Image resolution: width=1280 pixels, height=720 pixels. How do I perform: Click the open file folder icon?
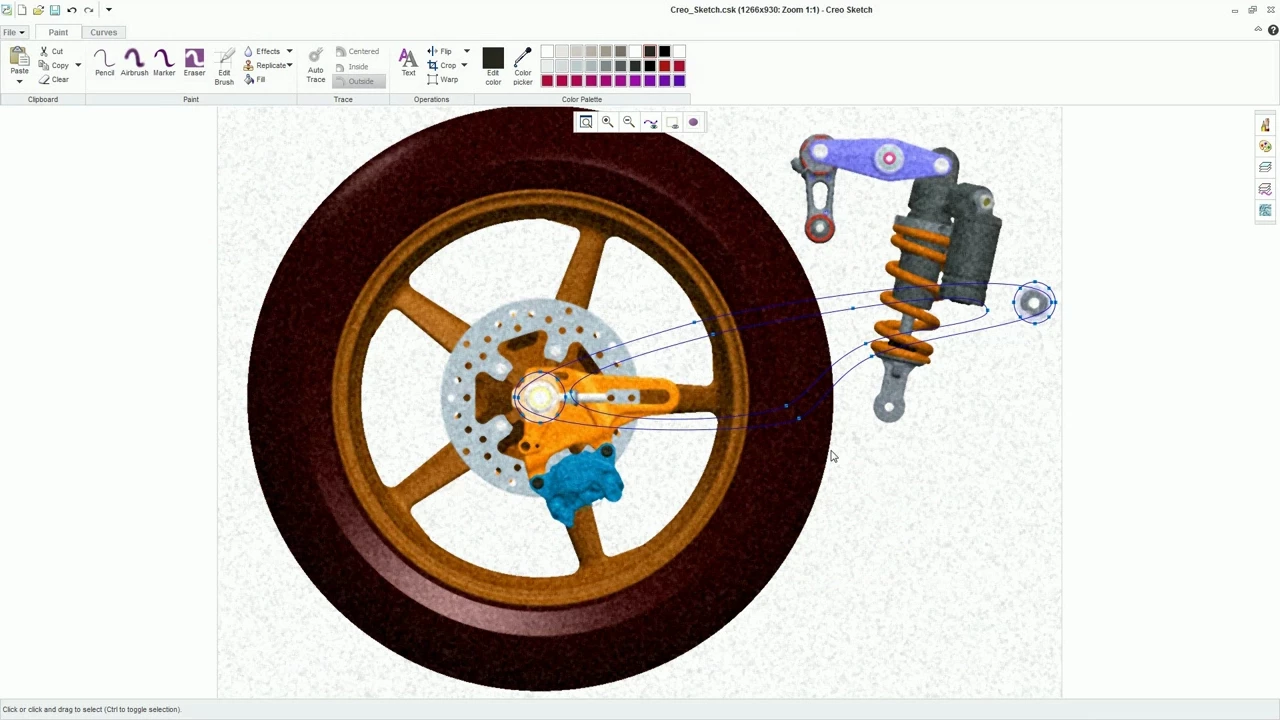(x=38, y=10)
